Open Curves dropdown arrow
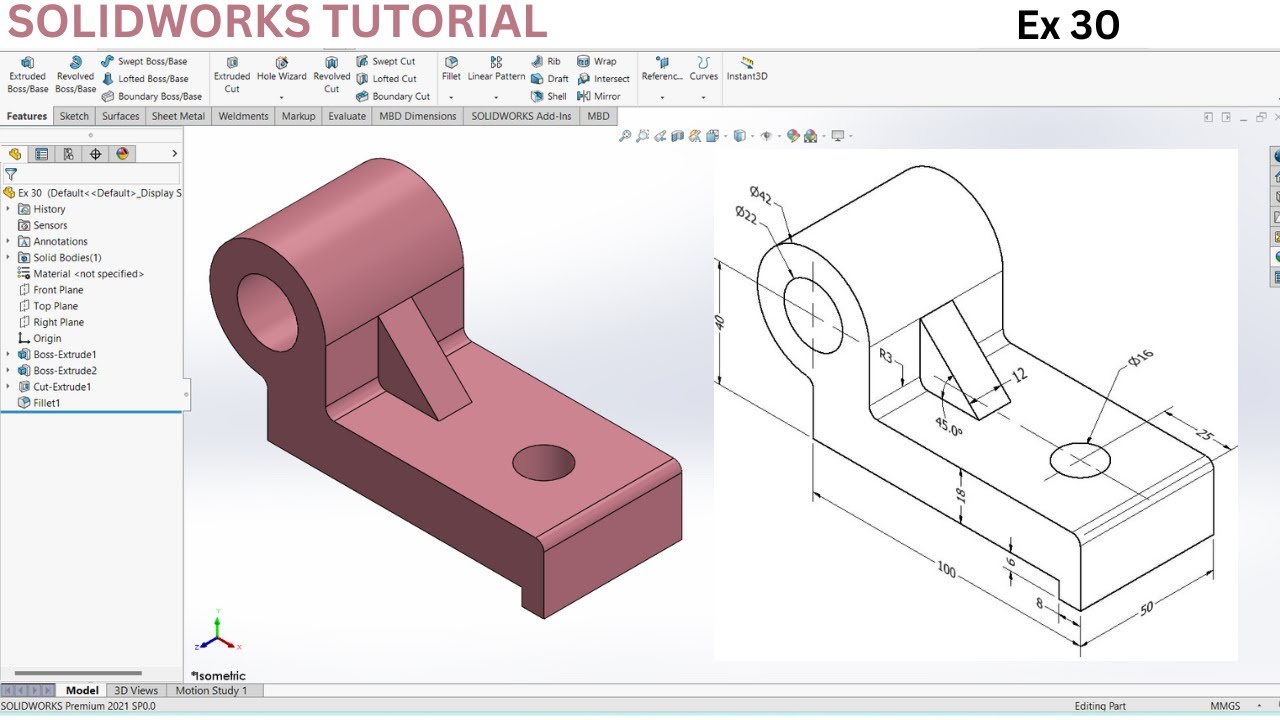1280x720 pixels. [703, 98]
